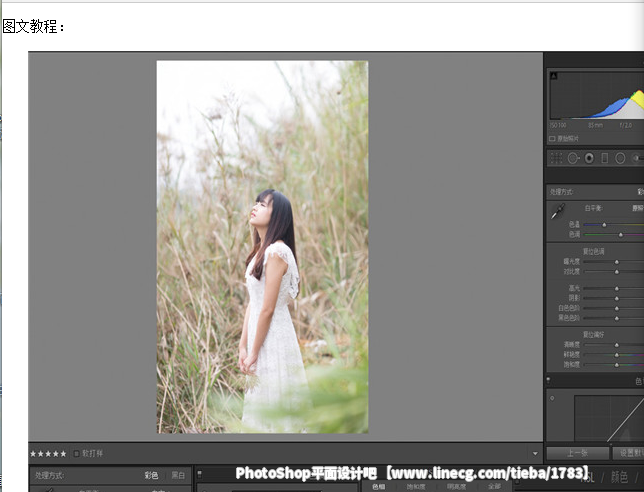Click the 处理方式 label in the right panel
This screenshot has height=492, width=644.
562,192
